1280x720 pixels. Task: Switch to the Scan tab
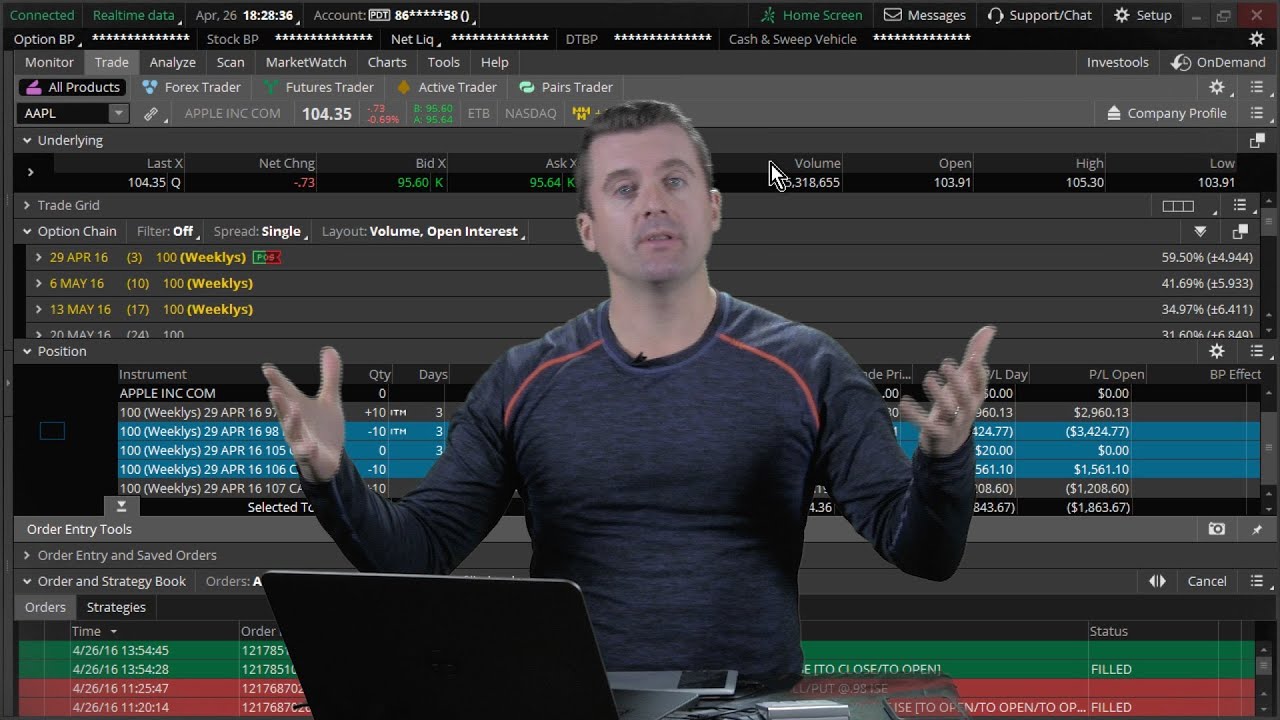coord(230,62)
